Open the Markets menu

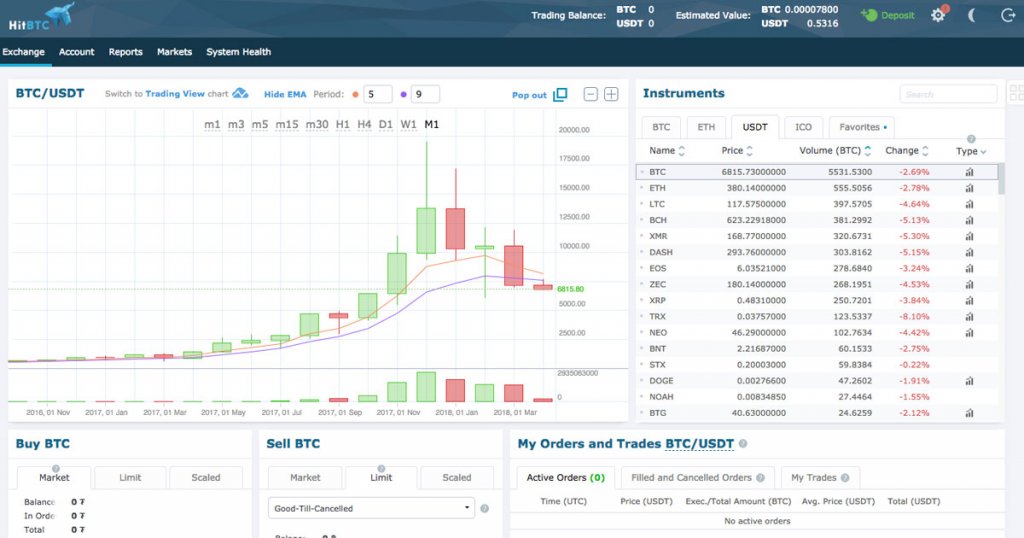coord(174,52)
